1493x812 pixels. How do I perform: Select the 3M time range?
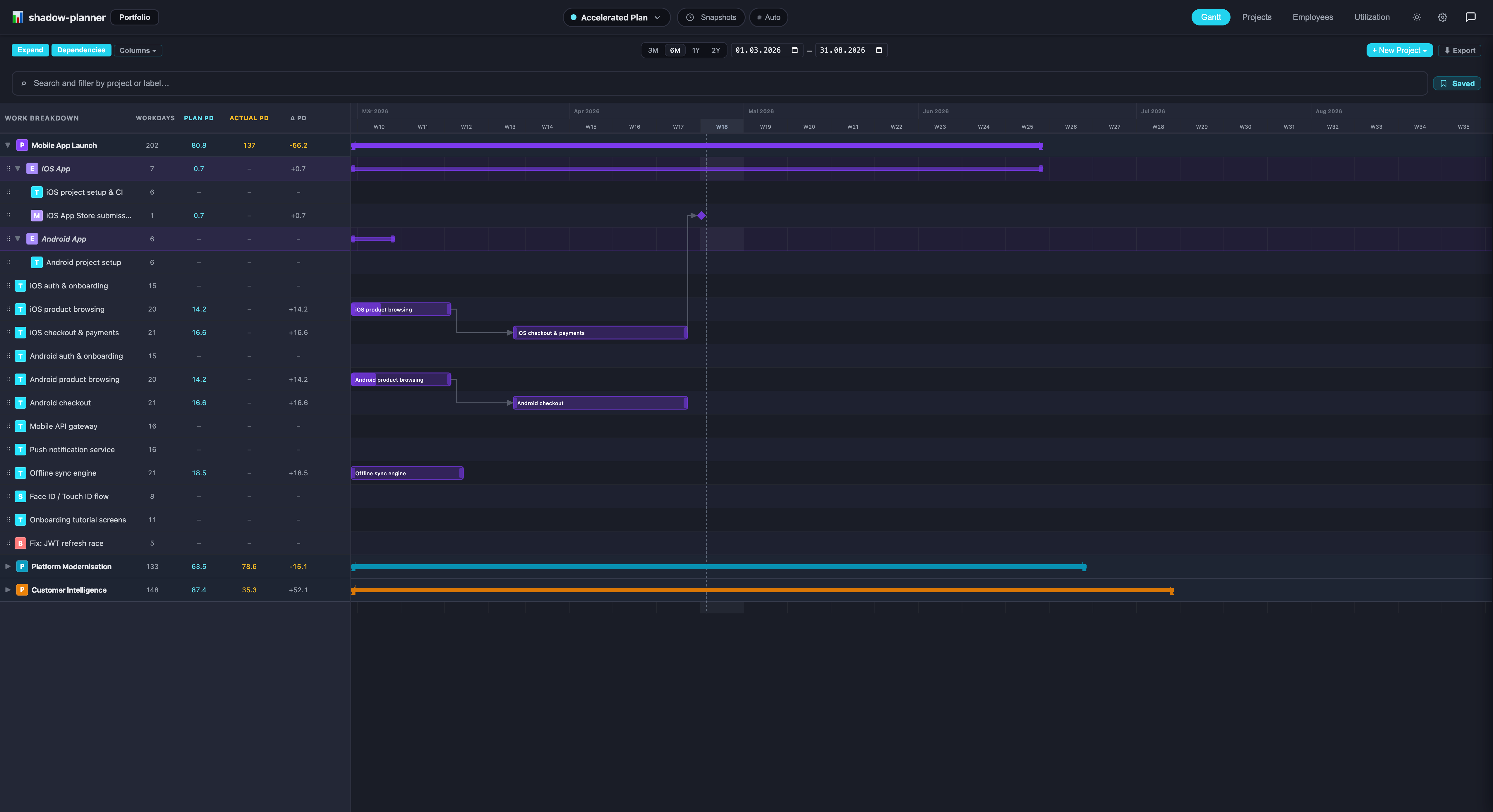click(x=653, y=50)
